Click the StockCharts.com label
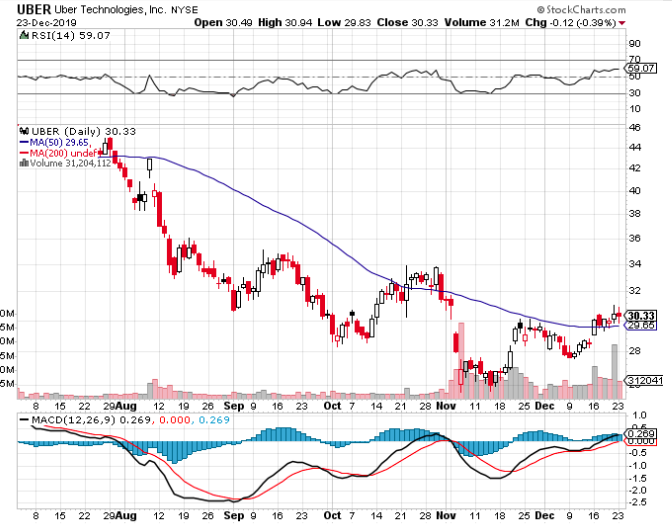The height and width of the screenshot is (527, 672). pos(581,9)
